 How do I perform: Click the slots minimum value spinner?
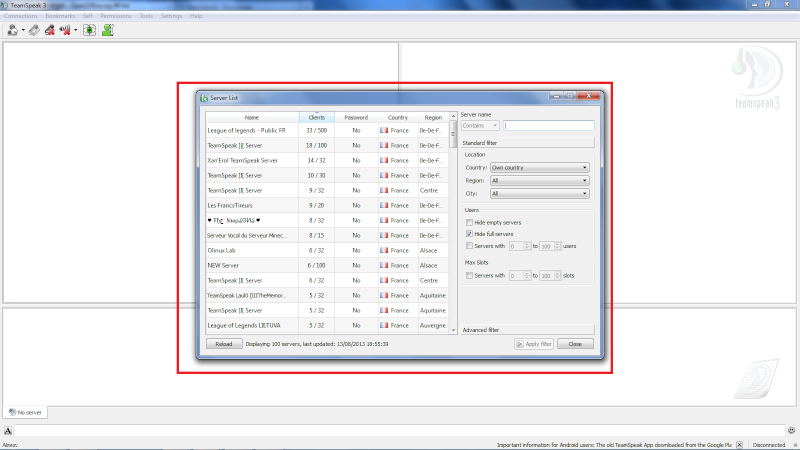click(x=520, y=276)
